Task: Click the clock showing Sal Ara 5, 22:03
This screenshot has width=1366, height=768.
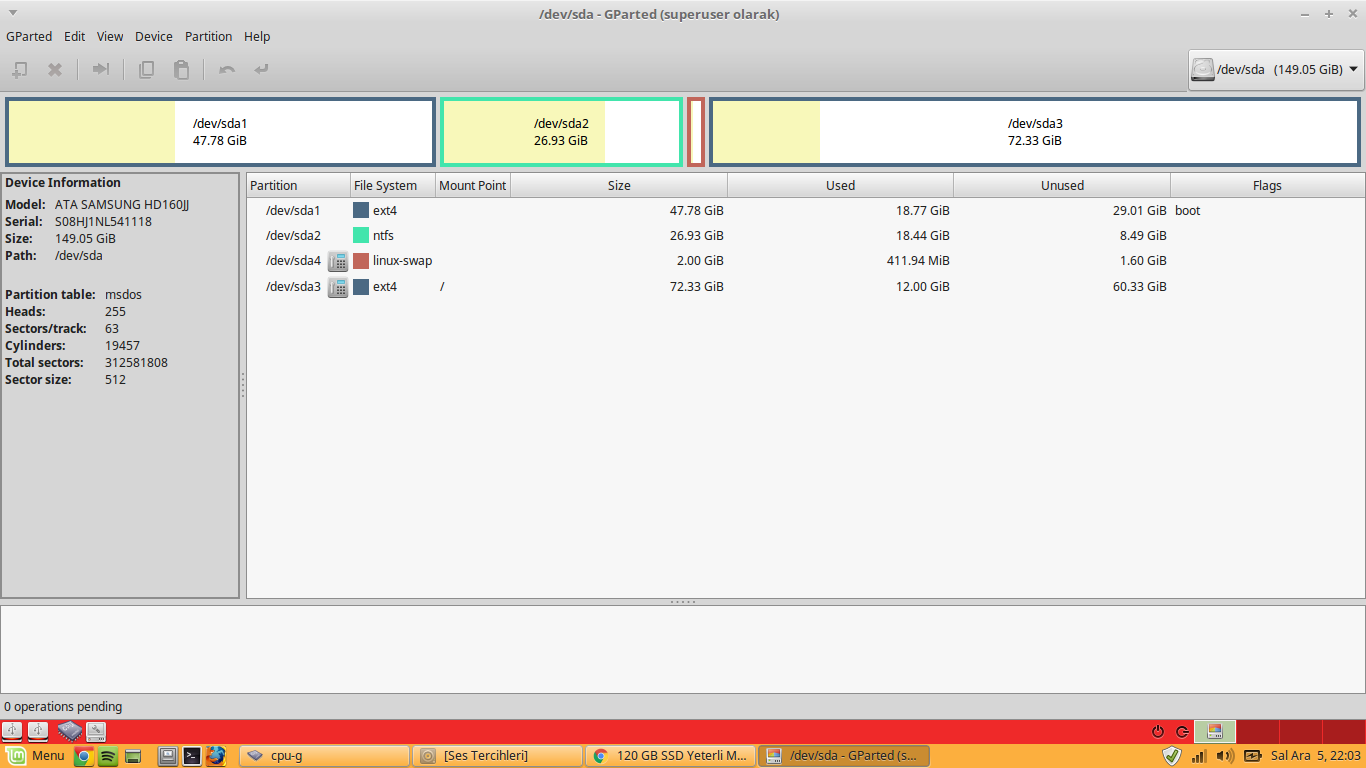Action: (1315, 756)
